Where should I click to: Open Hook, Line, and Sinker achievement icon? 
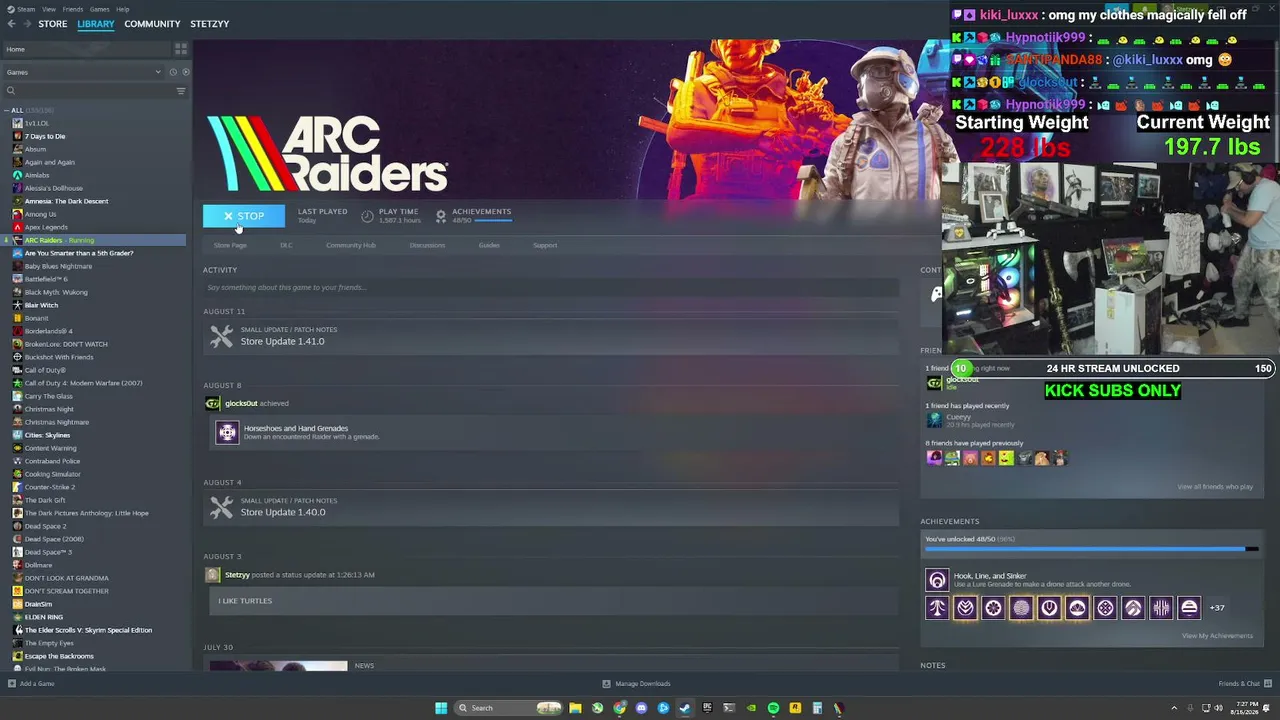tap(937, 580)
